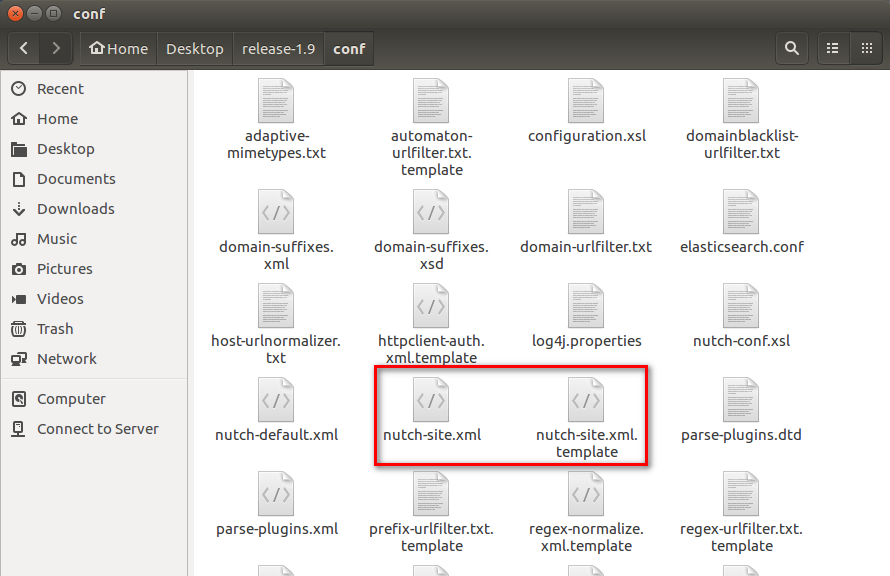Click the nutch-conf.xsl file name label
This screenshot has width=890, height=576.
[741, 341]
